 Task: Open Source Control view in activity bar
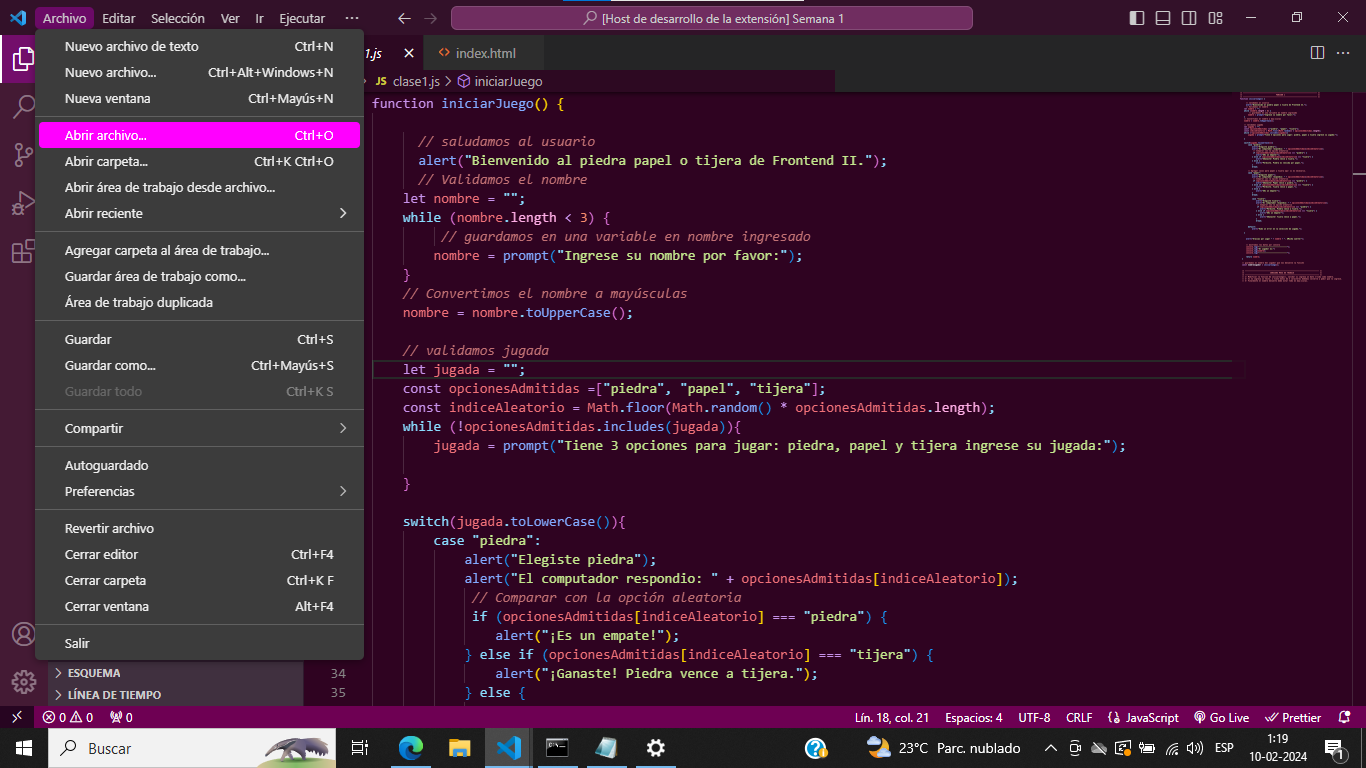(x=22, y=155)
